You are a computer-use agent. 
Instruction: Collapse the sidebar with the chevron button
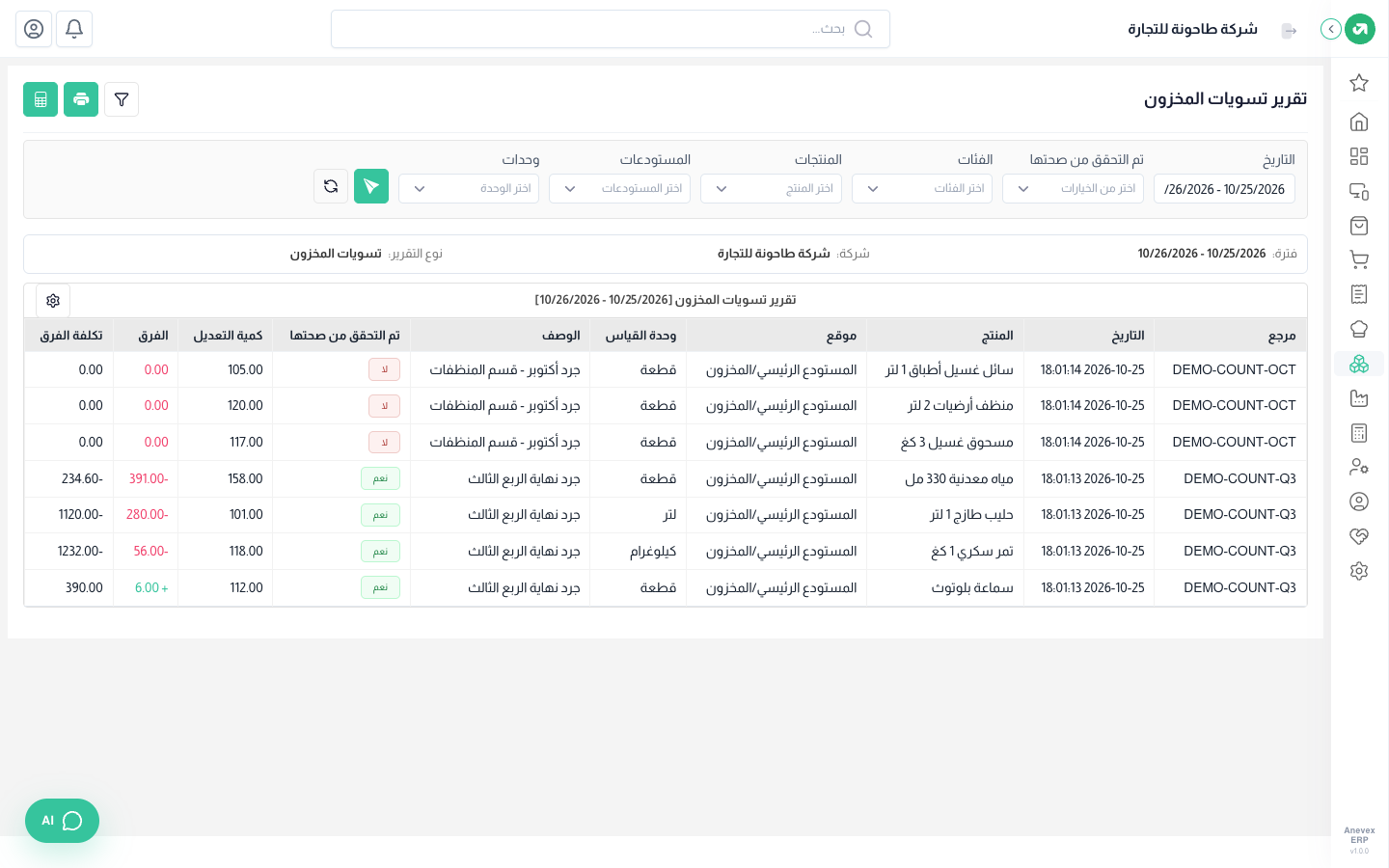tap(1331, 29)
